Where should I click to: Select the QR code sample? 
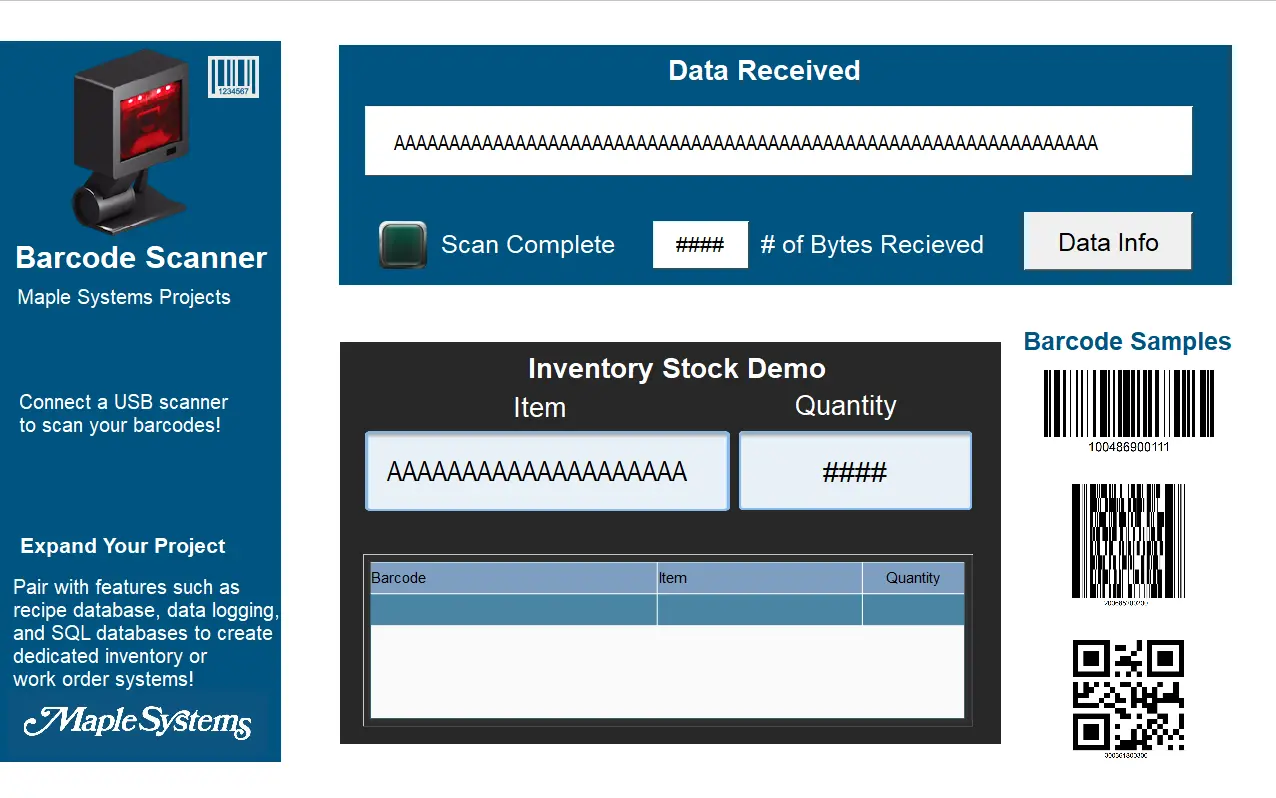(x=1128, y=695)
